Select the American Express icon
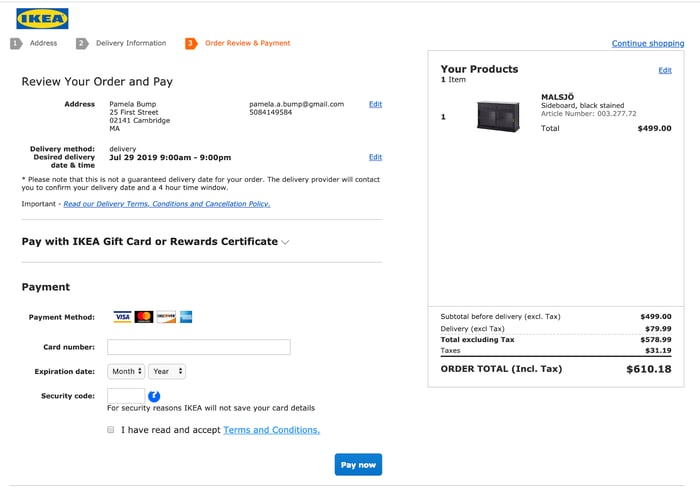The width and height of the screenshot is (700, 492). click(x=186, y=317)
